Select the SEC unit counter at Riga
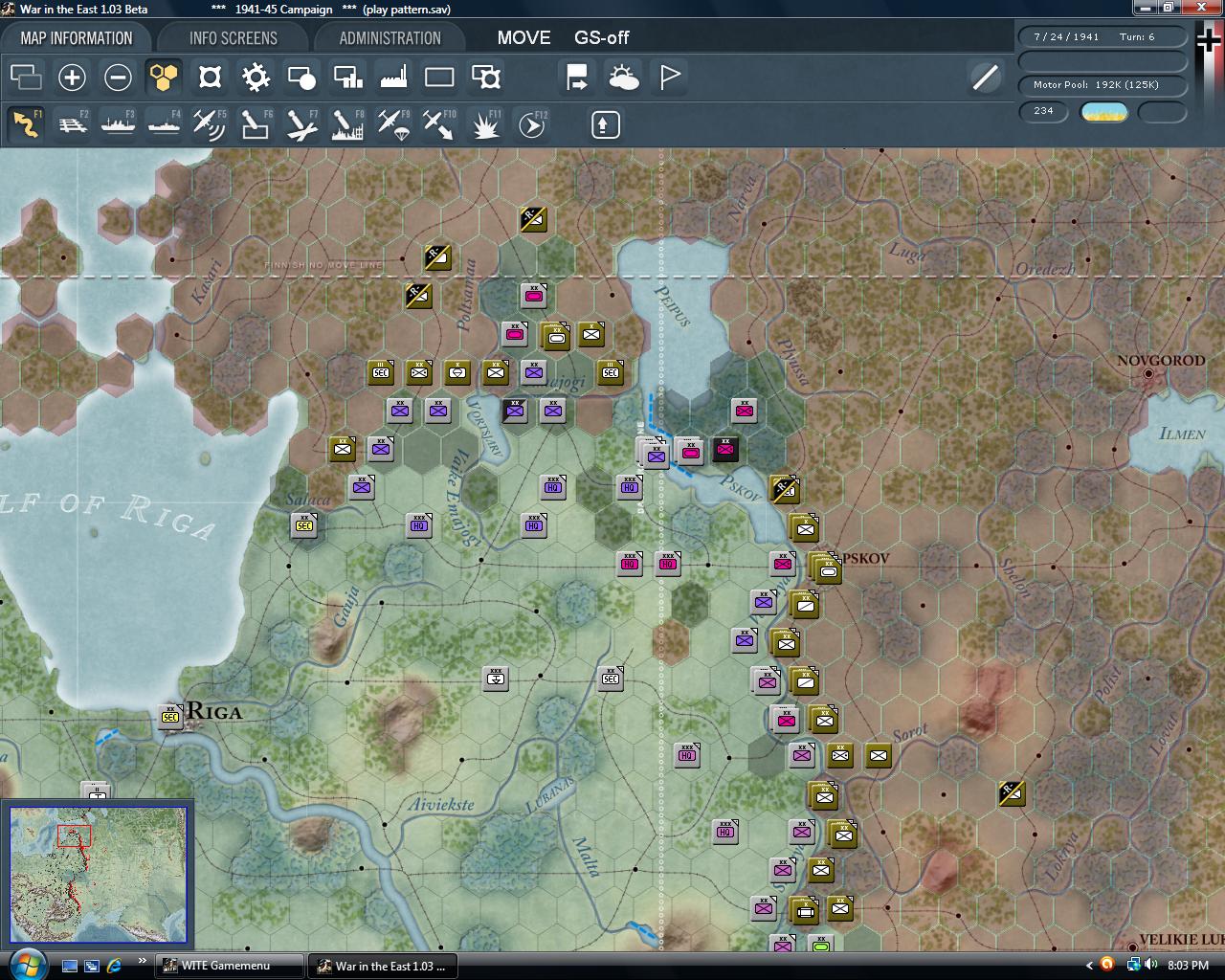 [x=170, y=717]
